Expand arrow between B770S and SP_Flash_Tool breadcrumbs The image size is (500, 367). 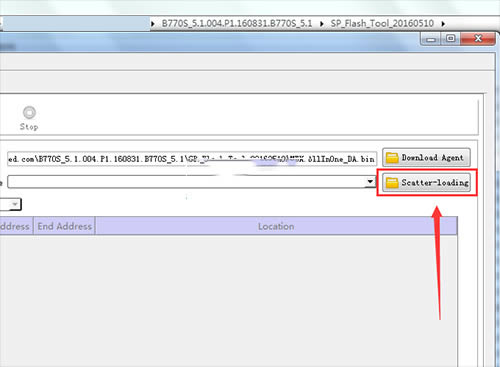[x=322, y=24]
